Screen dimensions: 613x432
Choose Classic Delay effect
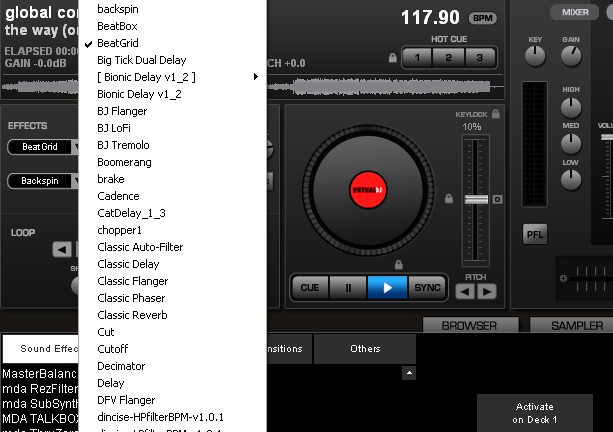[172, 264]
